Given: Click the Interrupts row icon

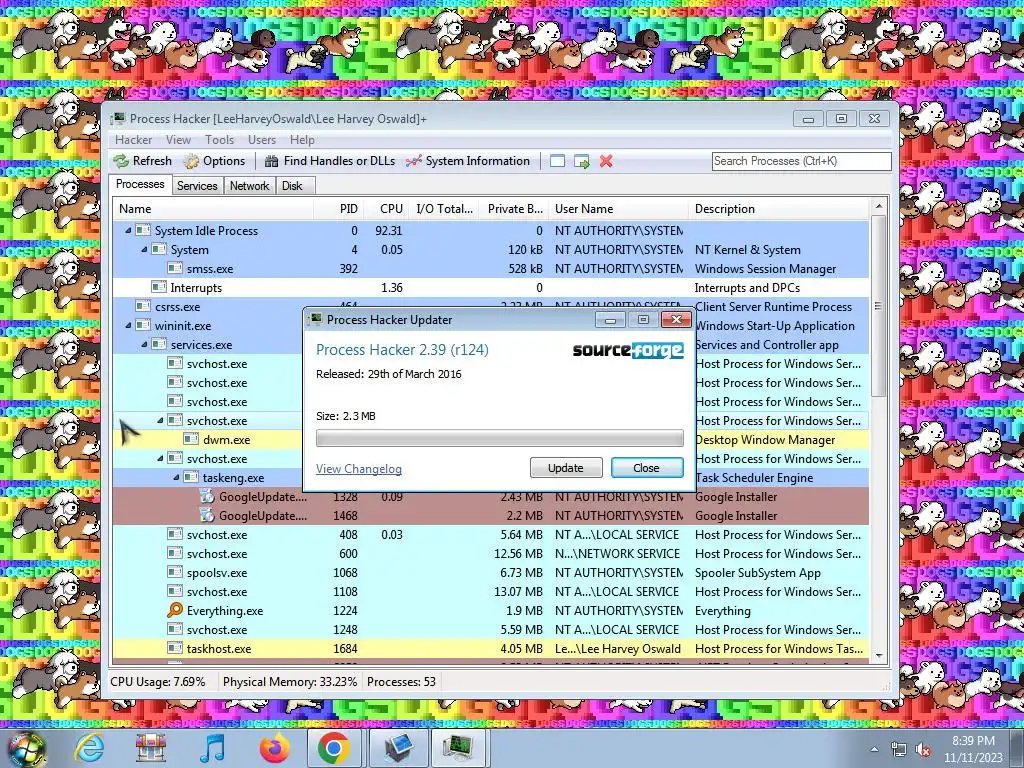Looking at the screenshot, I should click(159, 287).
